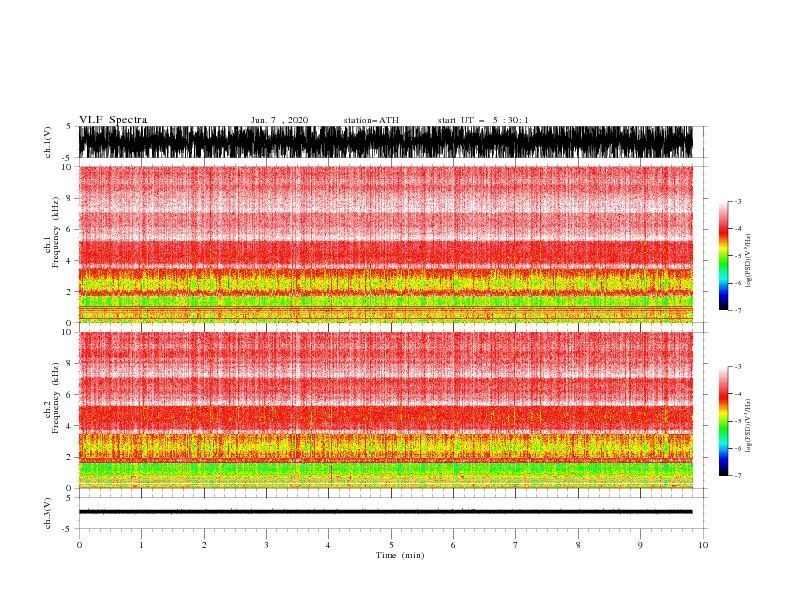Click the '-5' tick of ch.1 voltage axis
The width and height of the screenshot is (792, 612).
click(x=68, y=158)
